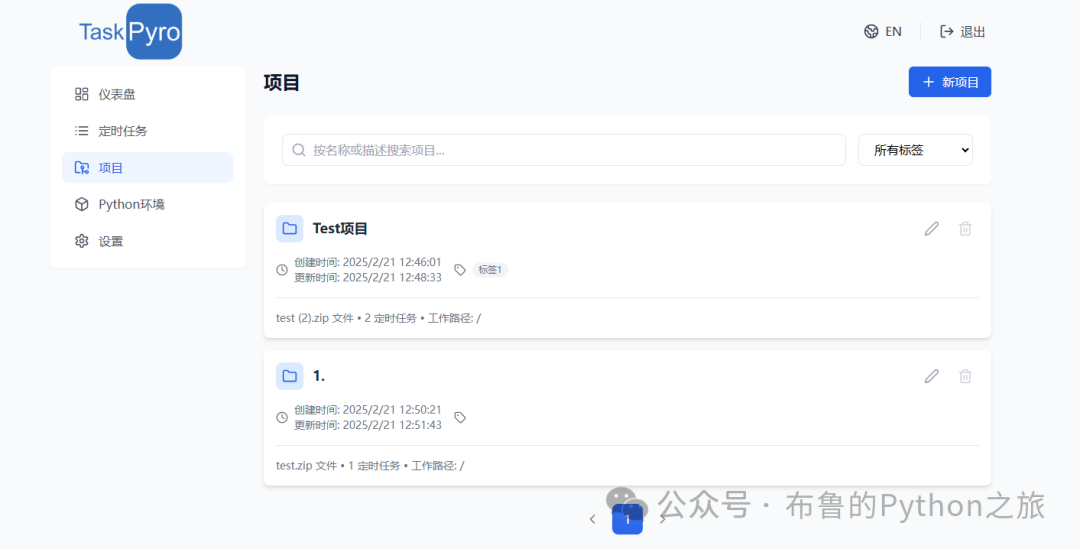Click the 项目 page heading

(x=282, y=83)
